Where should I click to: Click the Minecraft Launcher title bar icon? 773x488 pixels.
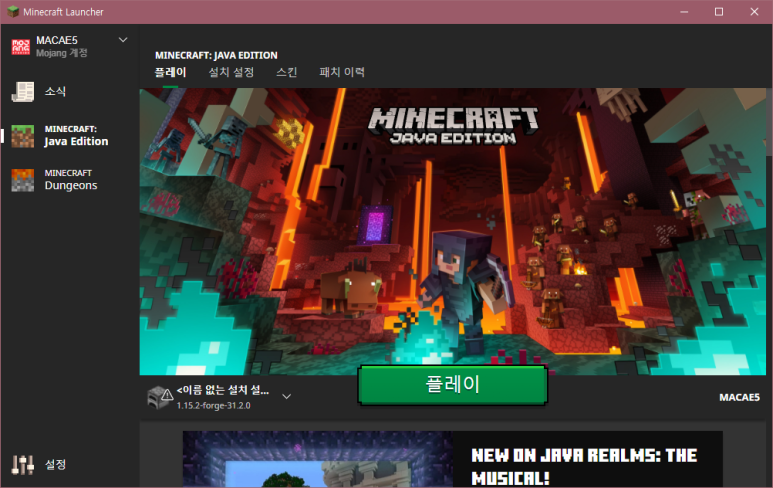click(13, 11)
